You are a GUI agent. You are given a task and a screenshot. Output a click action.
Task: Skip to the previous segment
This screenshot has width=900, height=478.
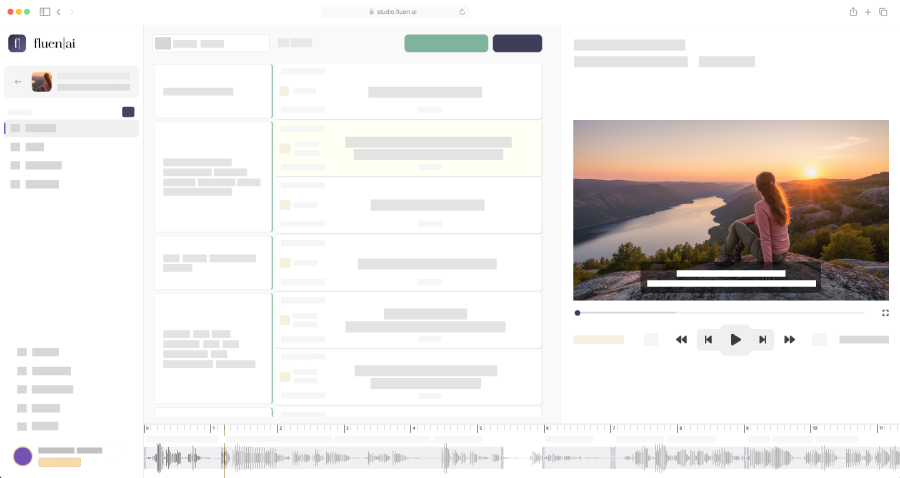pyautogui.click(x=708, y=340)
